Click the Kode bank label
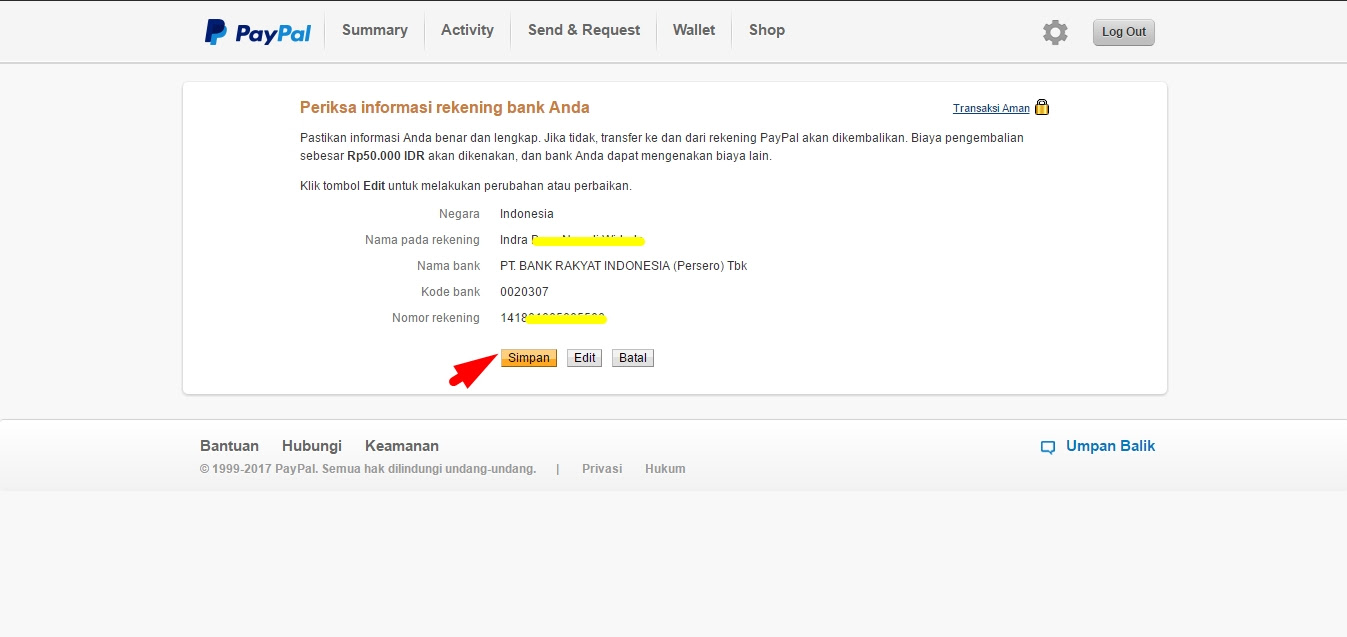The height and width of the screenshot is (637, 1347). [x=450, y=292]
